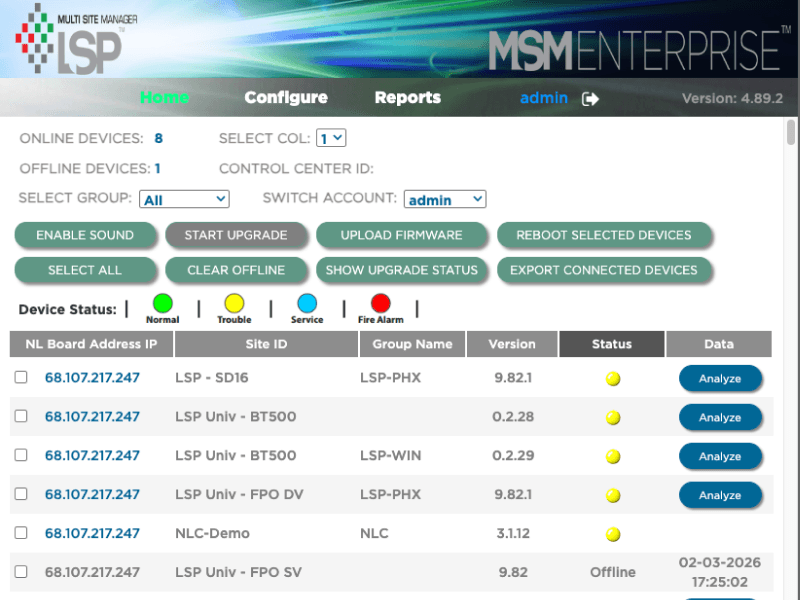This screenshot has height=600, width=800.
Task: Tick the checkbox for LSP - SD16 row
Action: coord(21,377)
